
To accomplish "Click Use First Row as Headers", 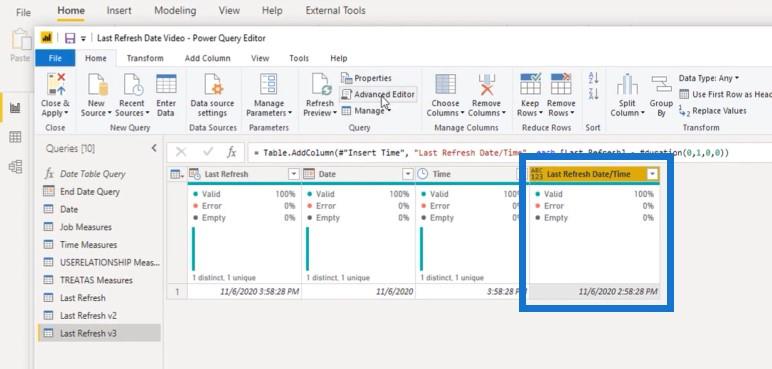I will coord(725,94).
